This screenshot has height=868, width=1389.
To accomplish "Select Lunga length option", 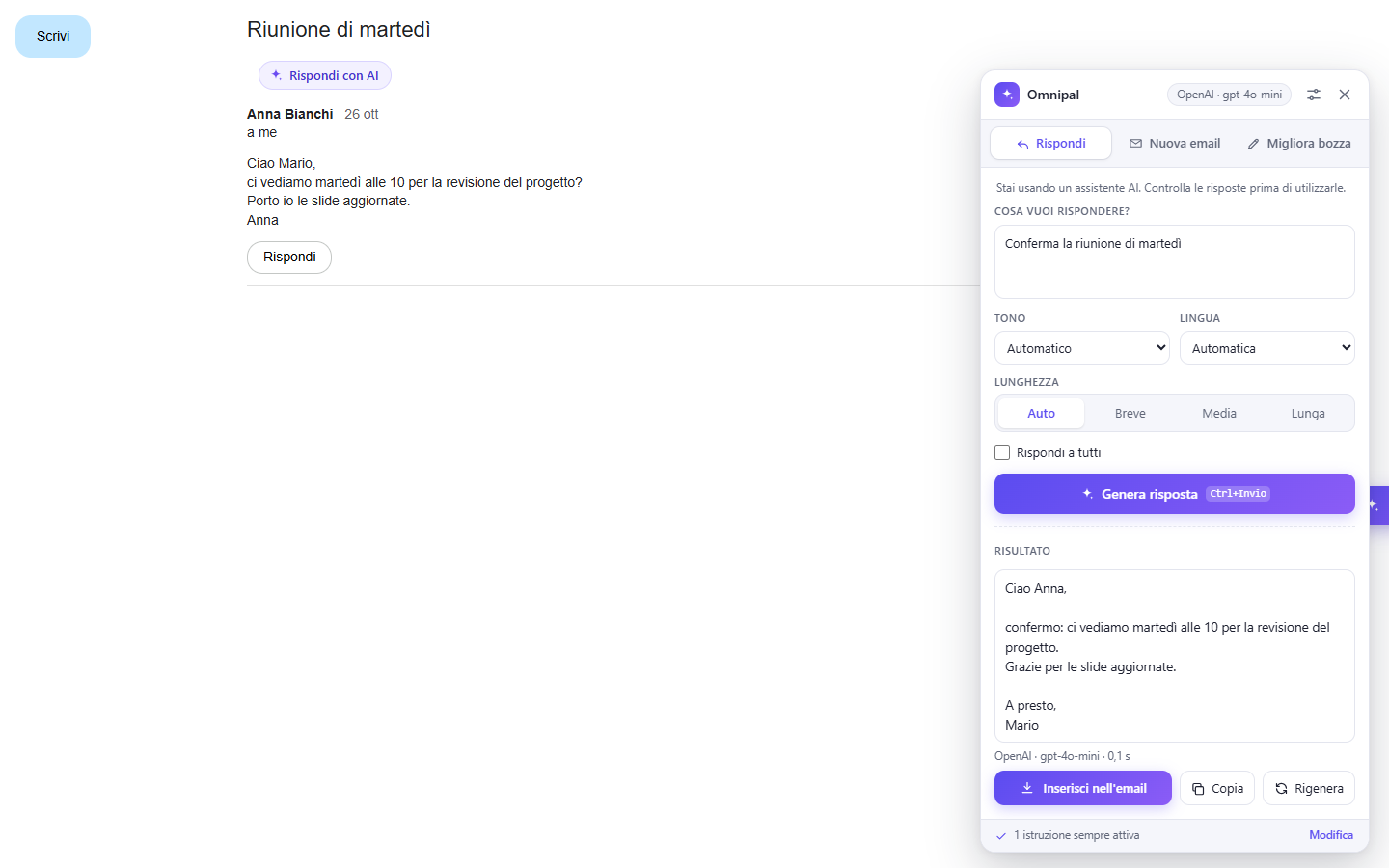I will (x=1308, y=414).
